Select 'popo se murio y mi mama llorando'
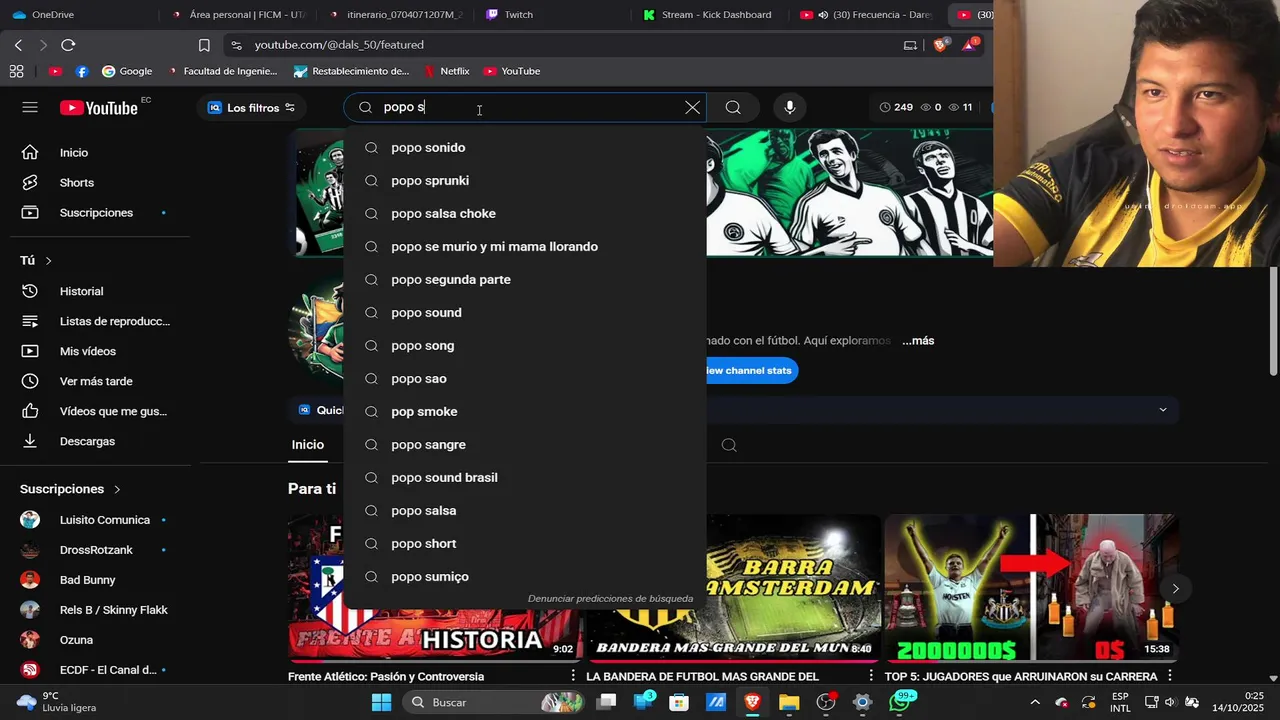Screen dimensions: 1280x720 [x=525, y=247]
